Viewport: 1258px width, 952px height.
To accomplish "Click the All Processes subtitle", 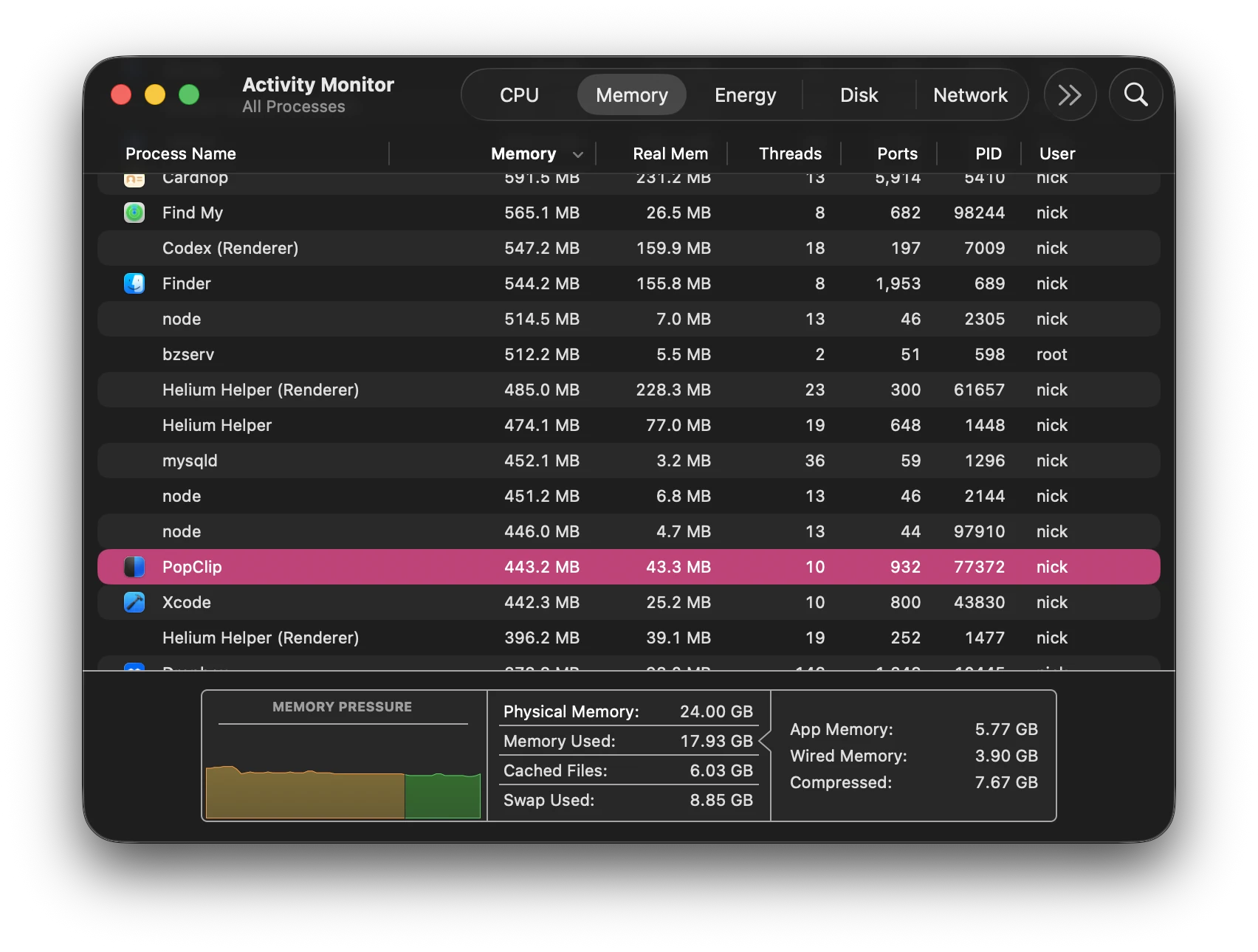I will 294,107.
